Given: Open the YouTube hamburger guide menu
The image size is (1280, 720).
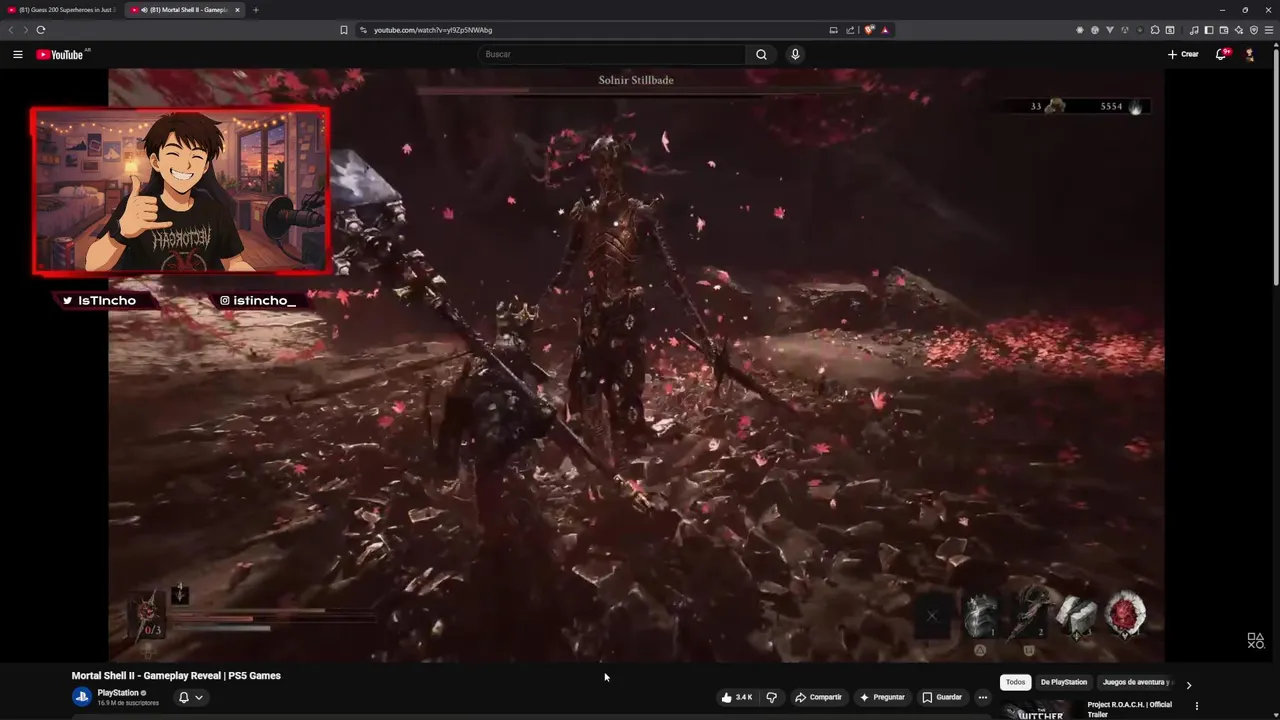Looking at the screenshot, I should click(x=18, y=54).
